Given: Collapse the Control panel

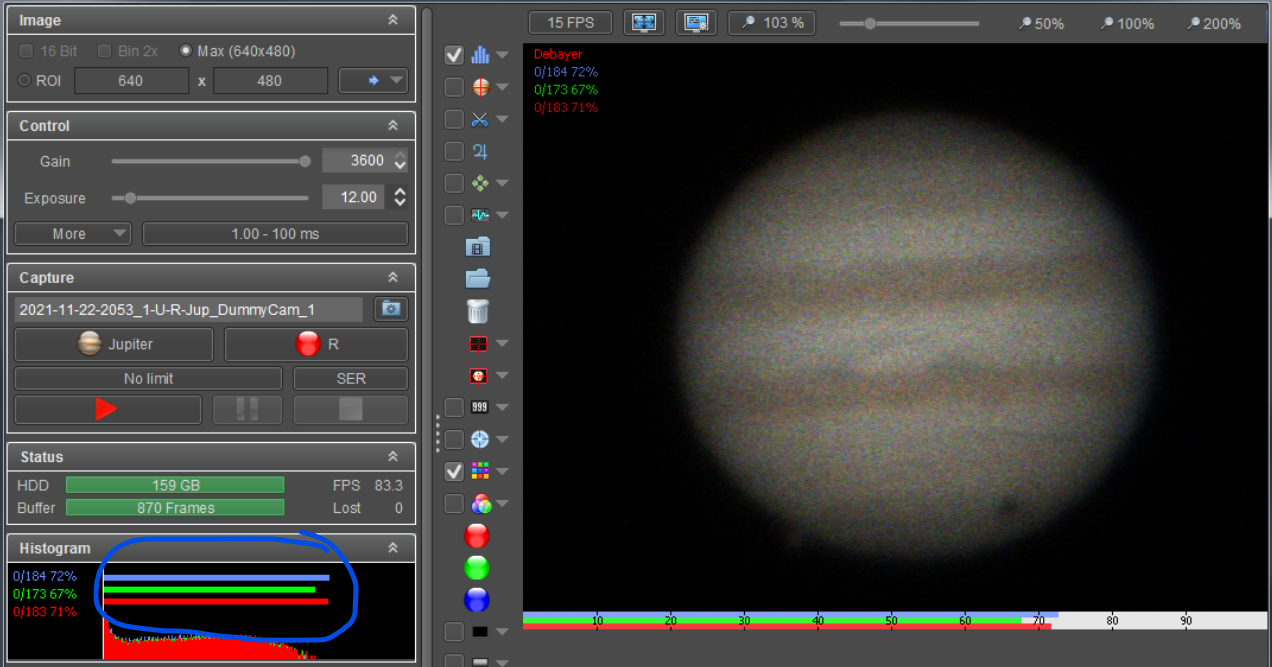Looking at the screenshot, I should coord(393,126).
